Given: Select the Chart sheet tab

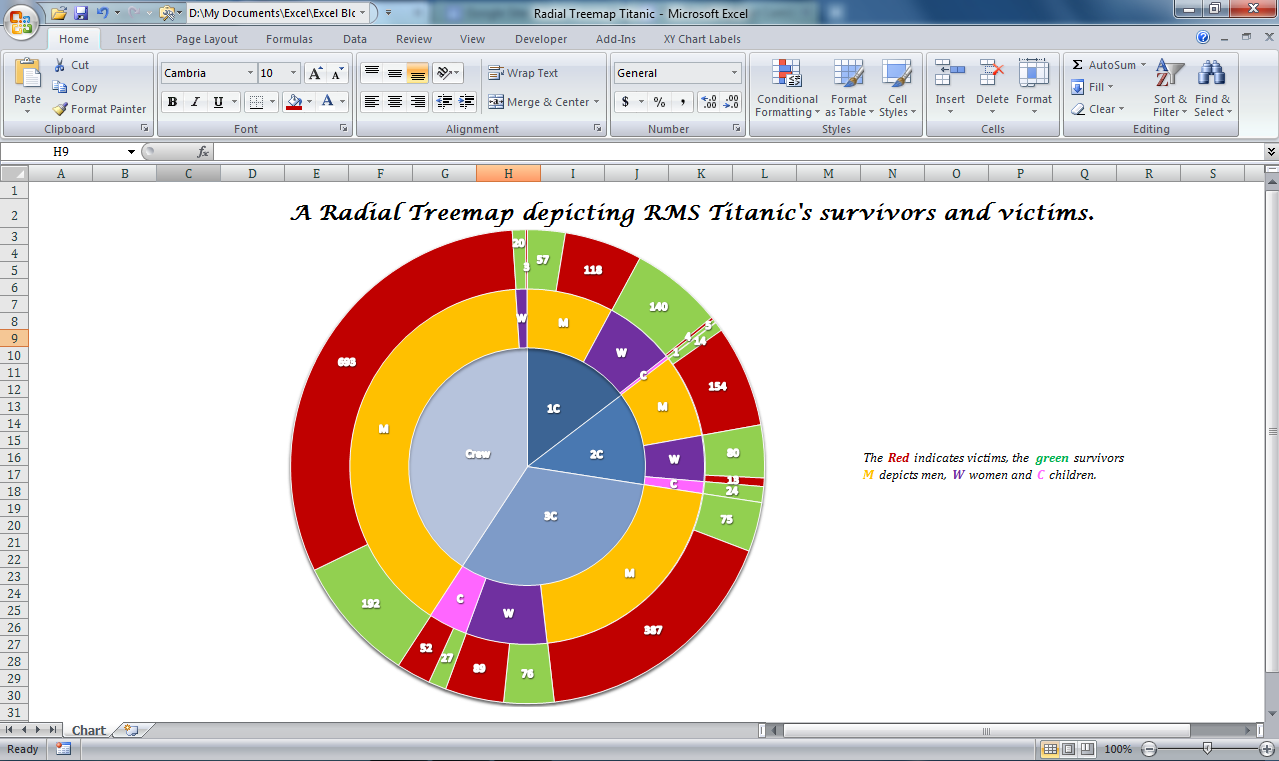Looking at the screenshot, I should tap(88, 730).
